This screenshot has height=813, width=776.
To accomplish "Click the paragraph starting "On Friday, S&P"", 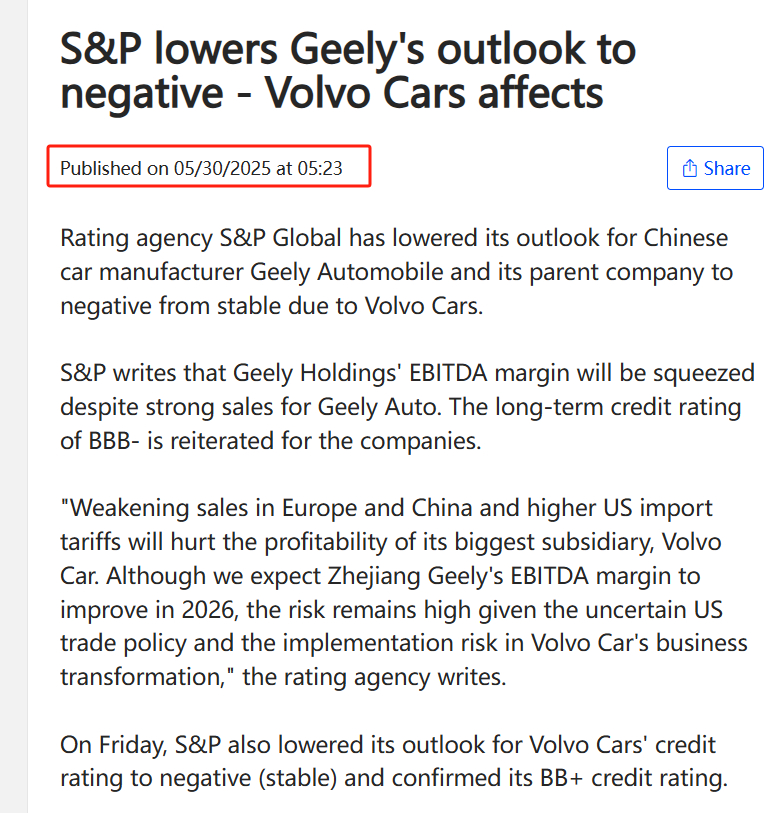I will (x=394, y=761).
